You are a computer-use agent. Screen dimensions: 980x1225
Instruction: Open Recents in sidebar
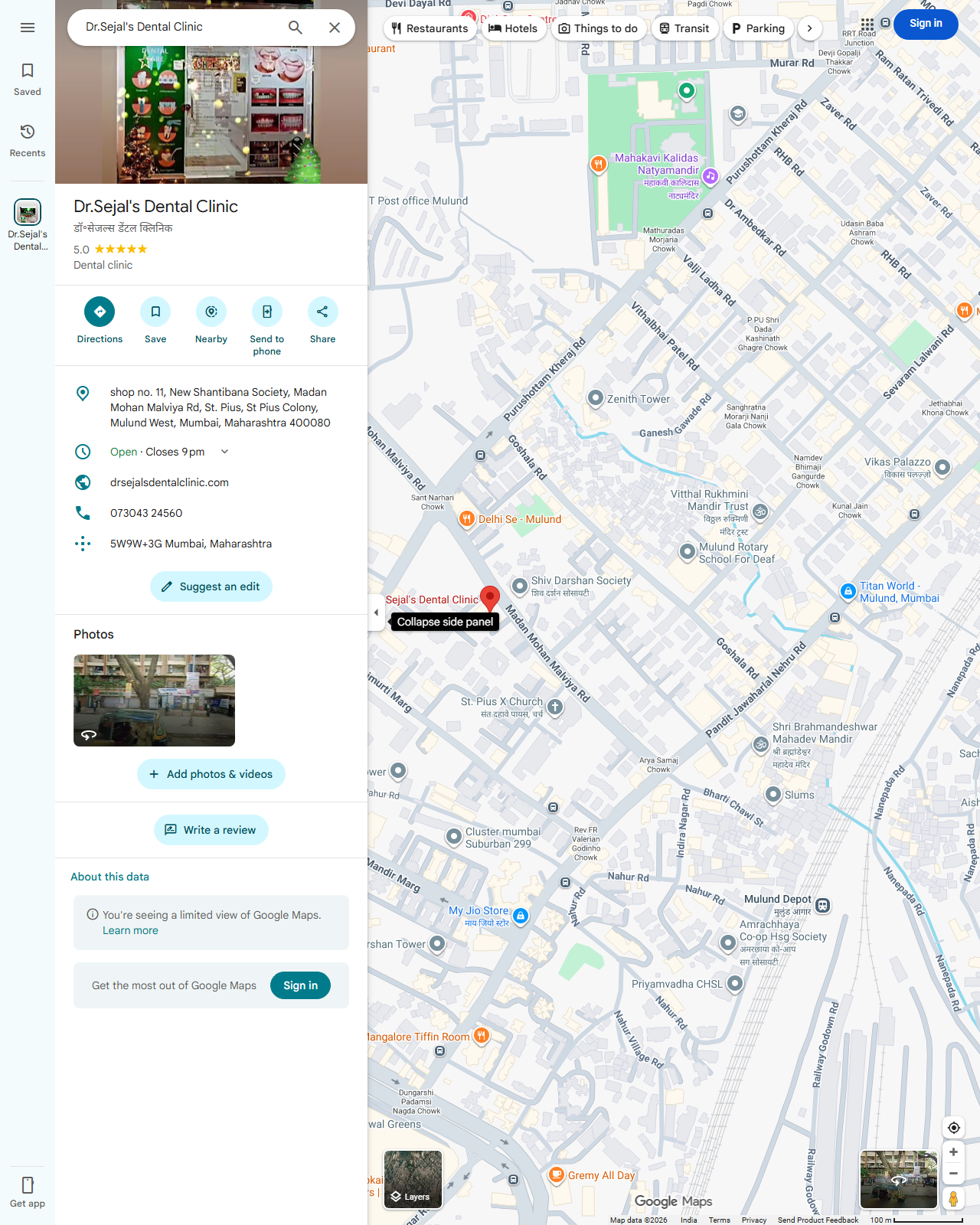28,141
